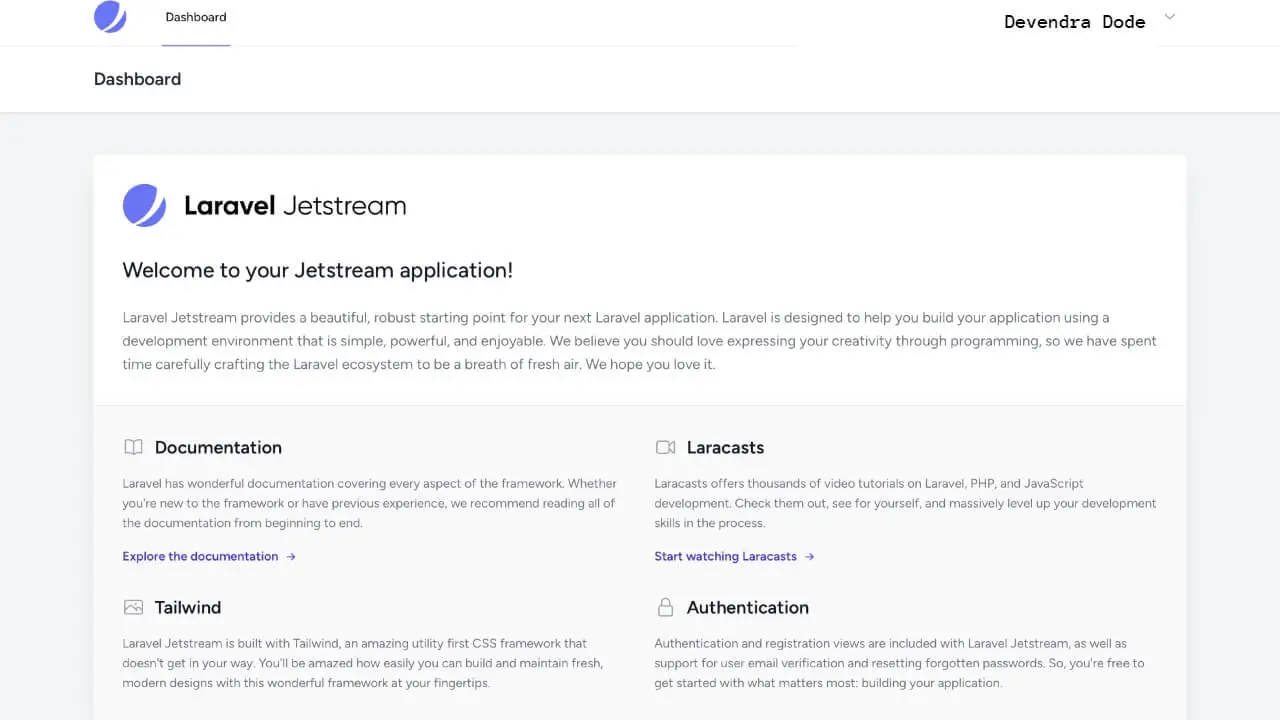Click the Documentation description paragraph
This screenshot has height=720, width=1280.
[370, 503]
